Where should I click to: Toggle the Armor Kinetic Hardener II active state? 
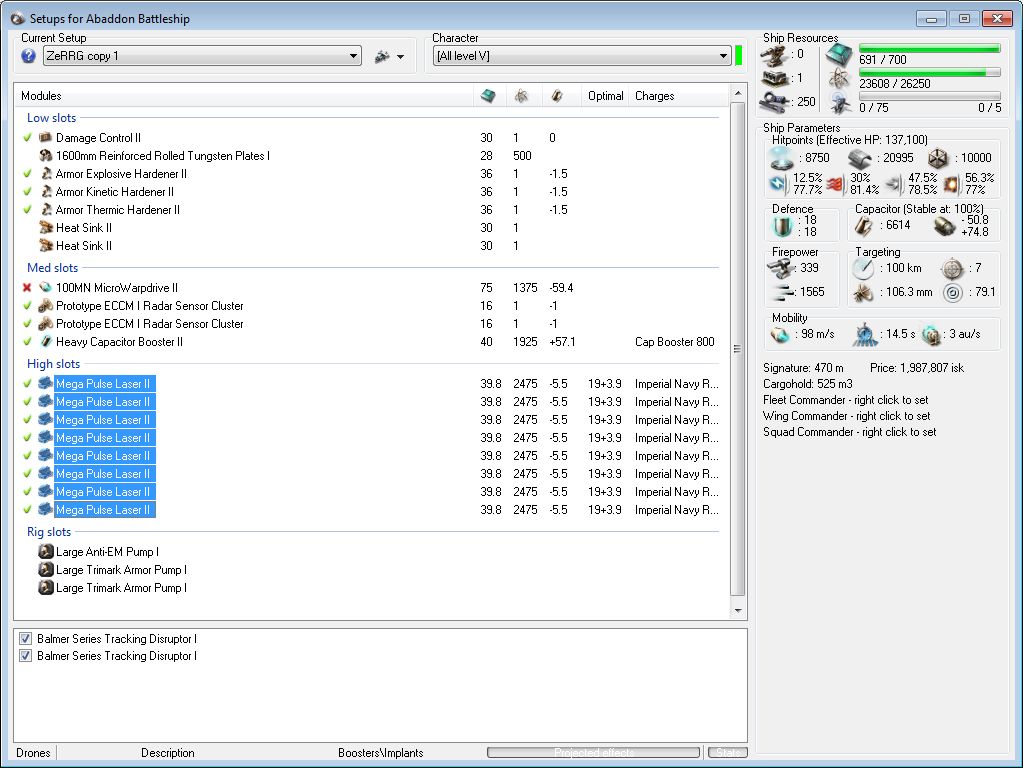pyautogui.click(x=27, y=192)
